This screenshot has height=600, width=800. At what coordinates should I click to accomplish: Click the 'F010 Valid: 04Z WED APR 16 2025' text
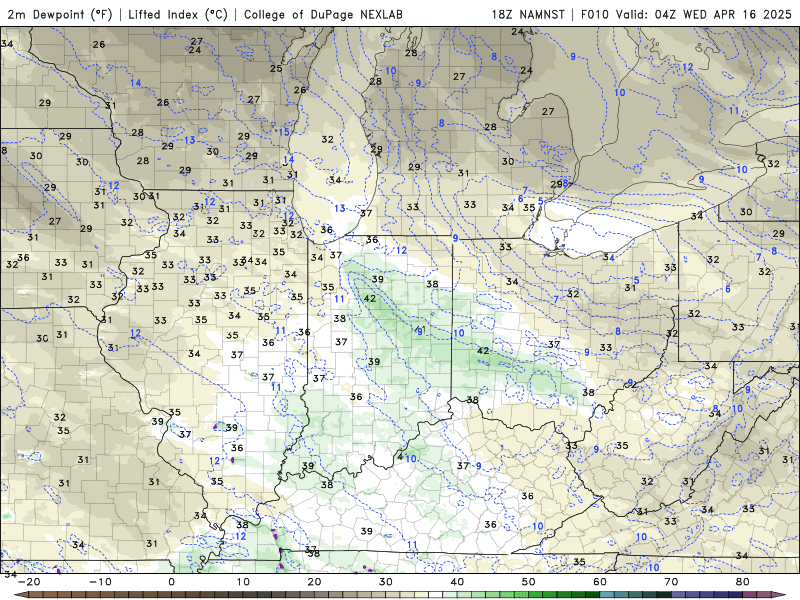[686, 14]
